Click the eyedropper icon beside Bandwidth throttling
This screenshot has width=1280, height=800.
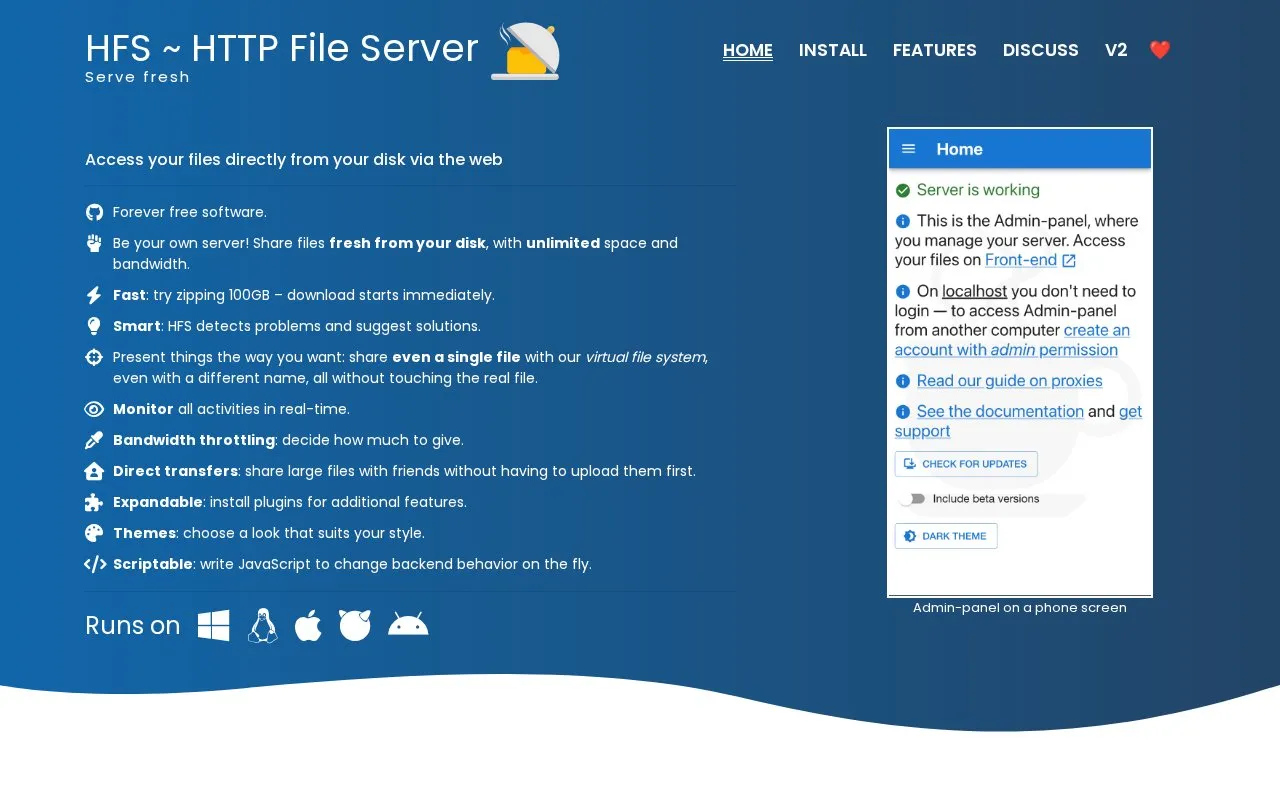[94, 440]
